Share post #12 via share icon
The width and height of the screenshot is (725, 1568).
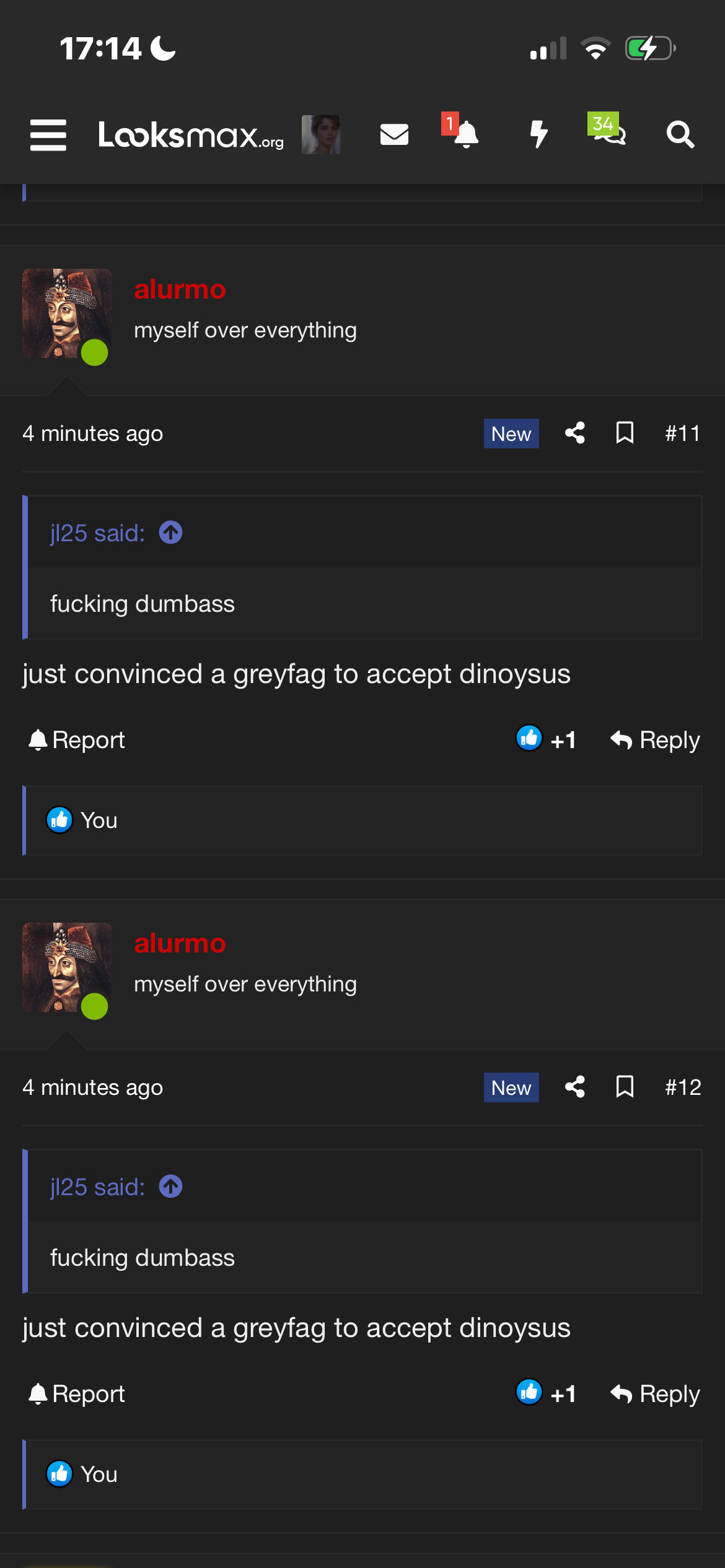click(x=575, y=1087)
